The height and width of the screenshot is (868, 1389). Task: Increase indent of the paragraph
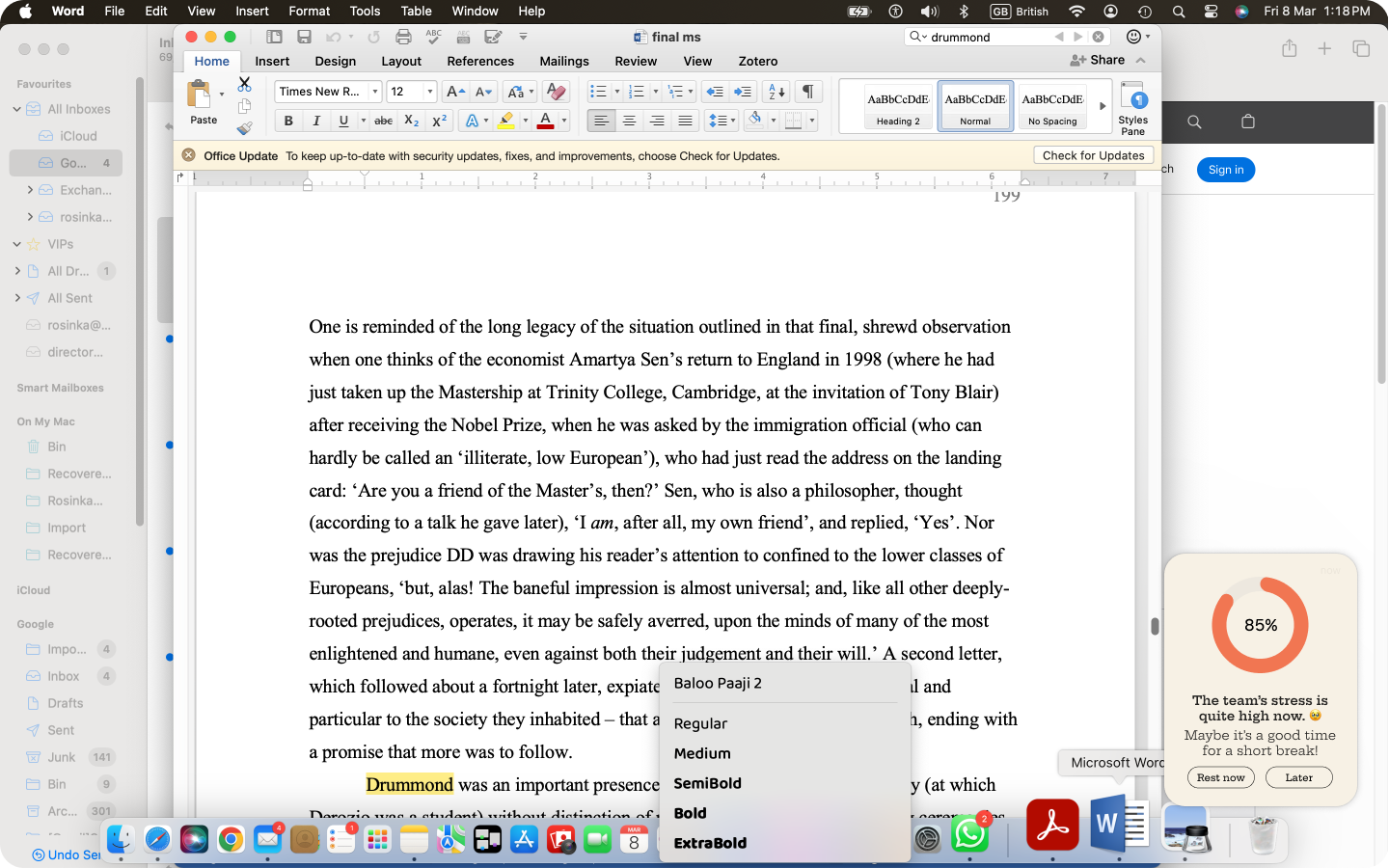click(743, 92)
